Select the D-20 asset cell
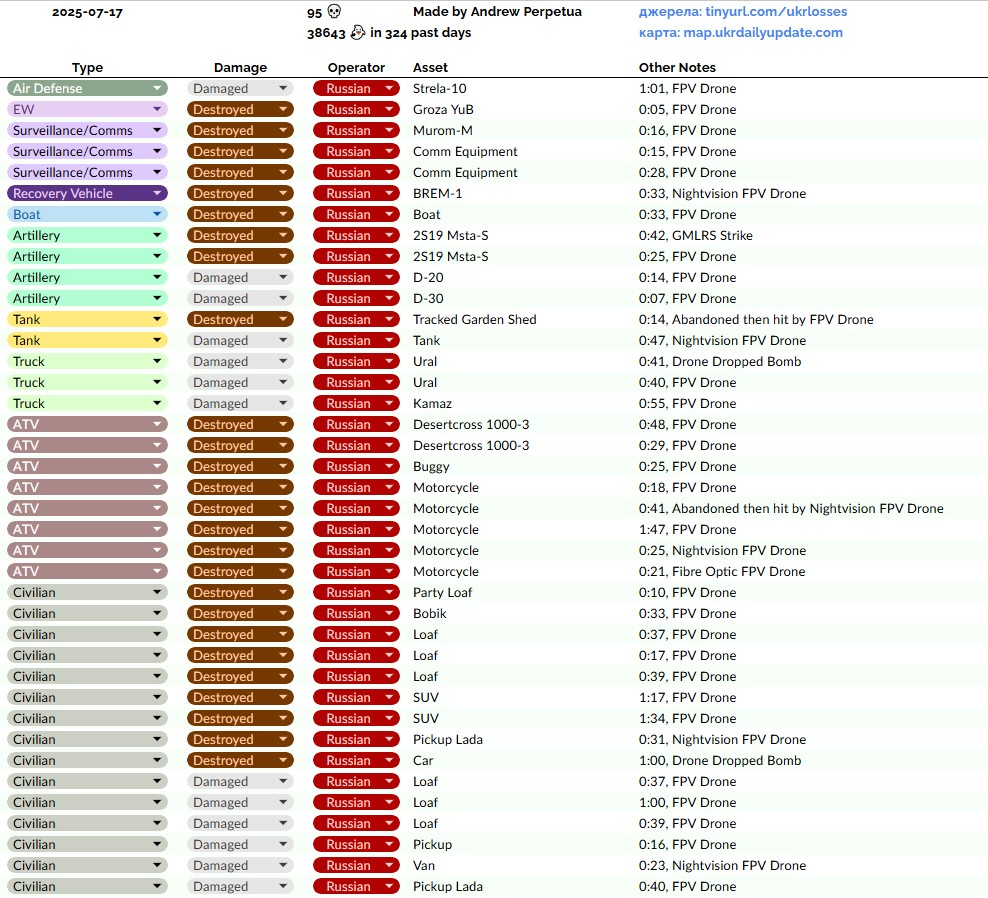 (428, 277)
